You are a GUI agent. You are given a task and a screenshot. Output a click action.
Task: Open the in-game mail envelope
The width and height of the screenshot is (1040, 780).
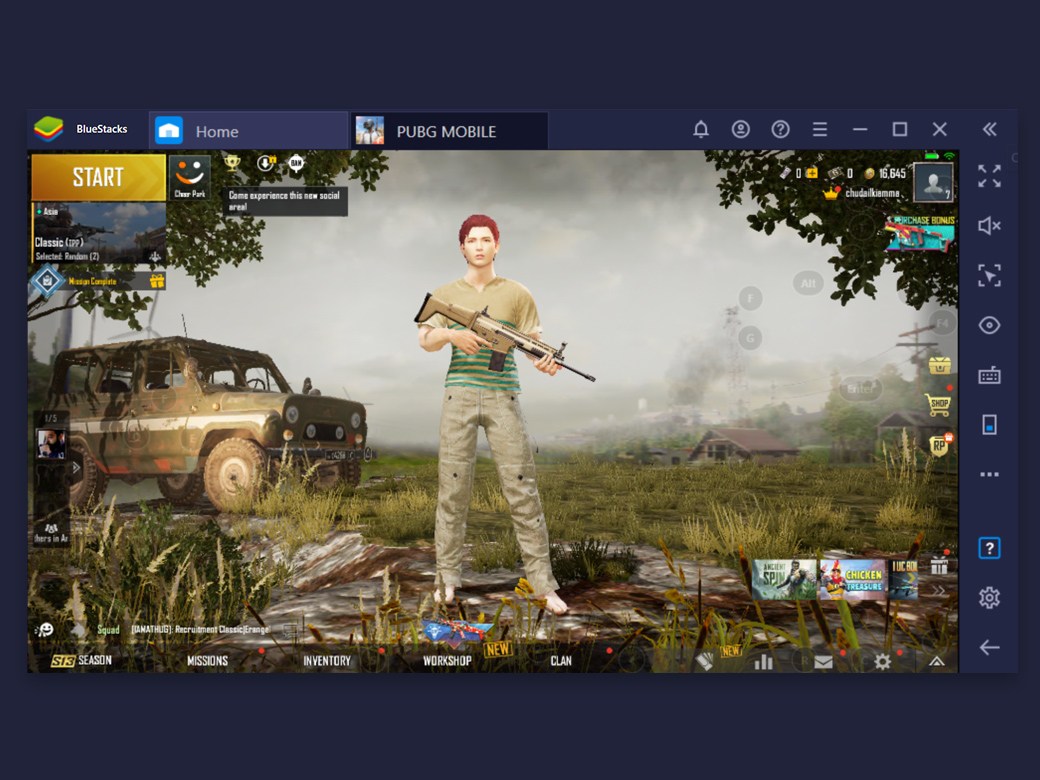(823, 662)
